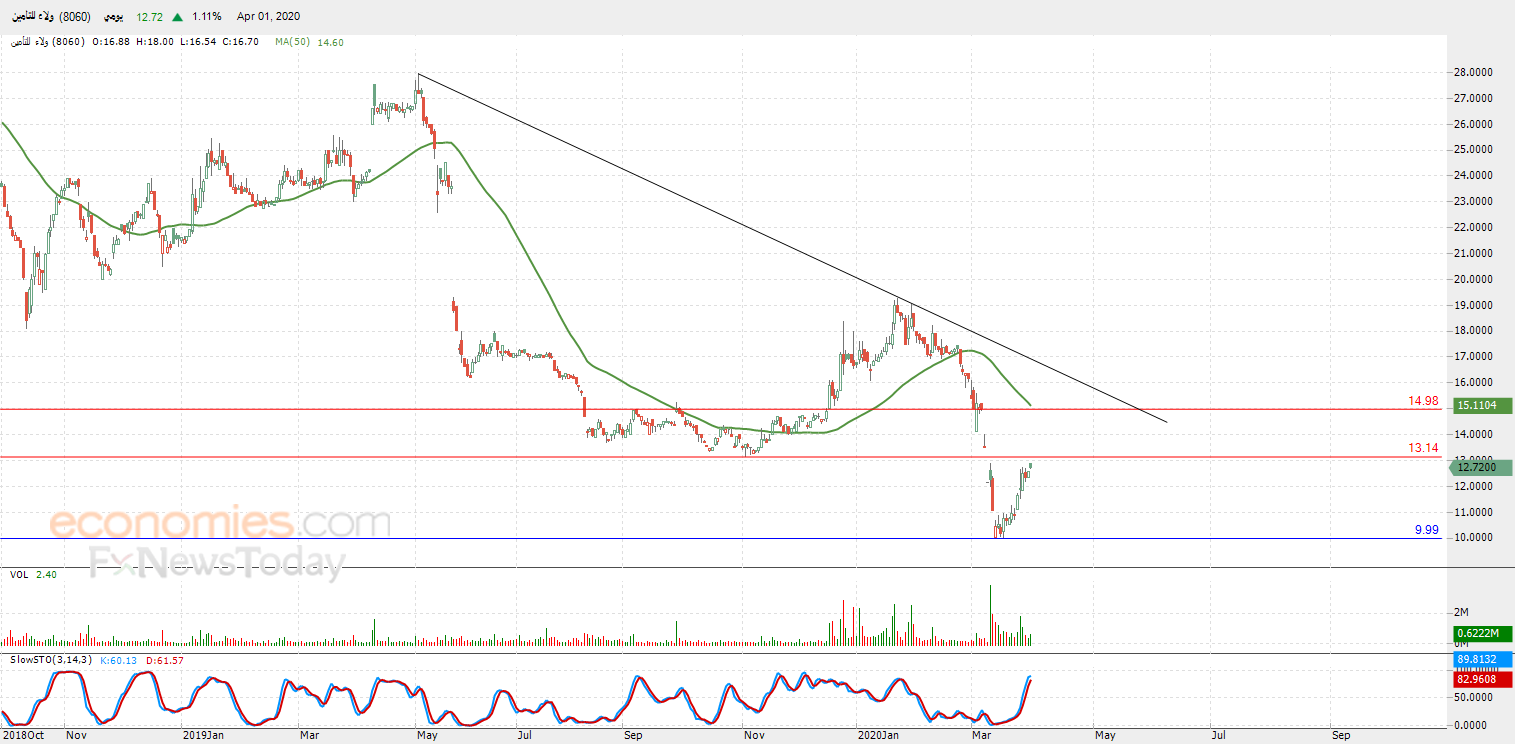The width and height of the screenshot is (1515, 744).
Task: Click the blue 9.99 support level label
Action: click(1426, 530)
